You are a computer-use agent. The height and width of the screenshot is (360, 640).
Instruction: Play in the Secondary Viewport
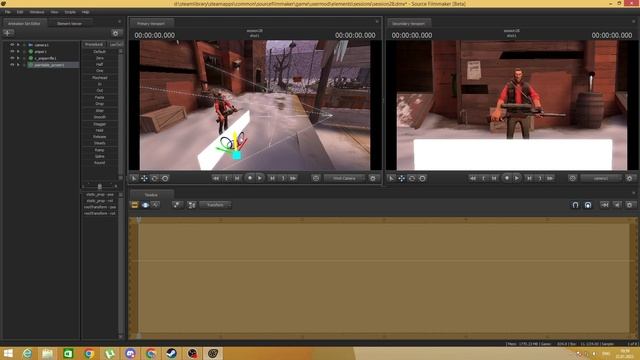coord(517,178)
